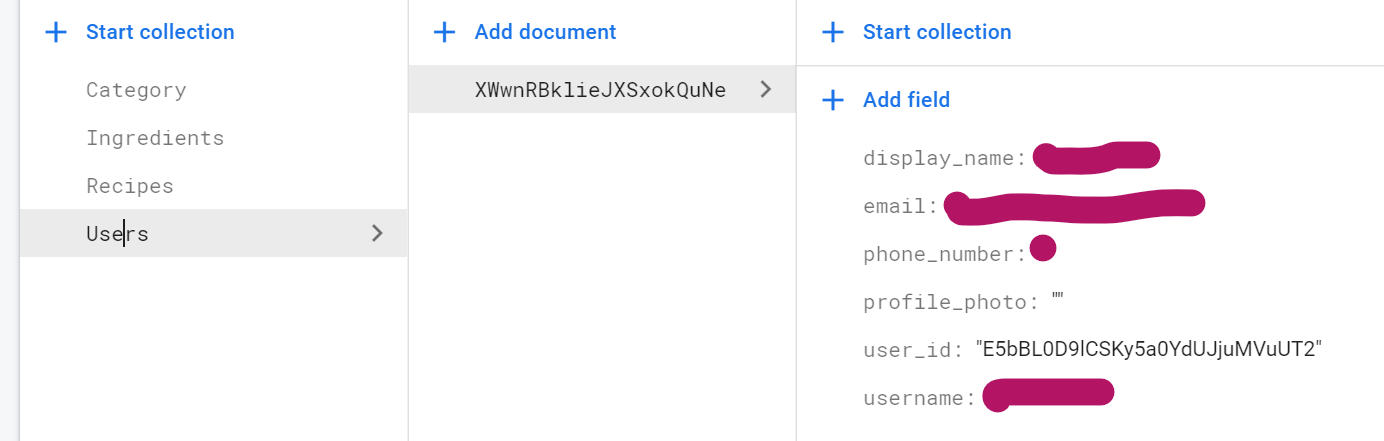Click the user_id value string

click(x=1152, y=350)
